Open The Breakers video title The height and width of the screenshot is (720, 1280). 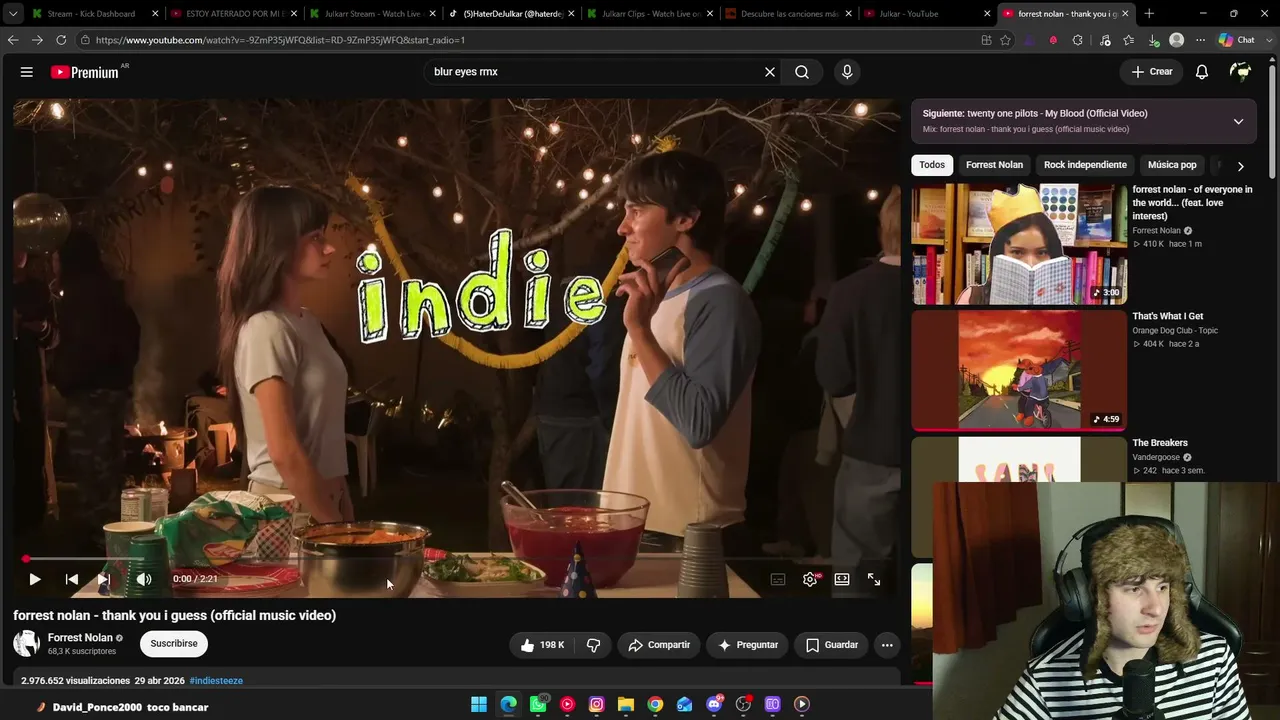(x=1160, y=443)
